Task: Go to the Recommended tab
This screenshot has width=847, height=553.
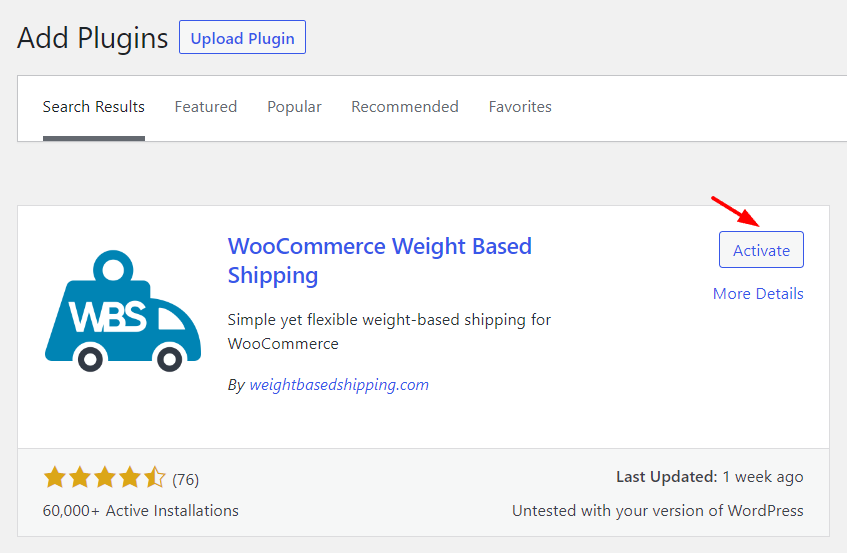Action: pyautogui.click(x=405, y=107)
